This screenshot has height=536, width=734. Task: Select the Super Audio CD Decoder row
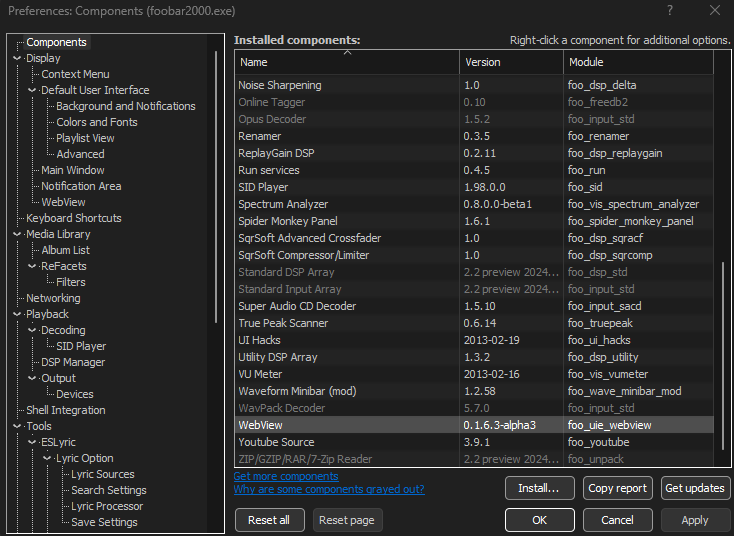tap(474, 306)
